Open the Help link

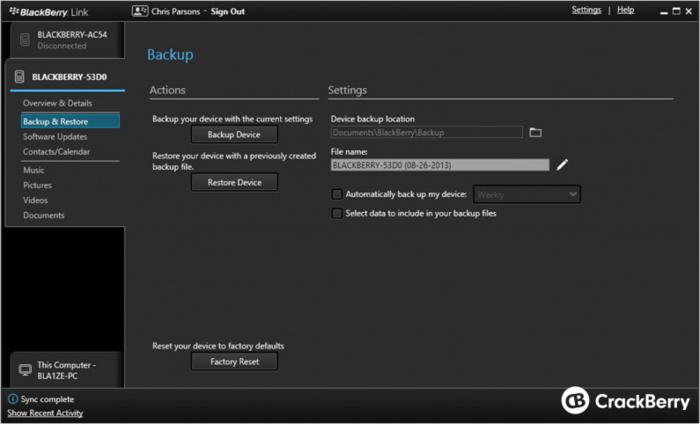click(x=625, y=10)
